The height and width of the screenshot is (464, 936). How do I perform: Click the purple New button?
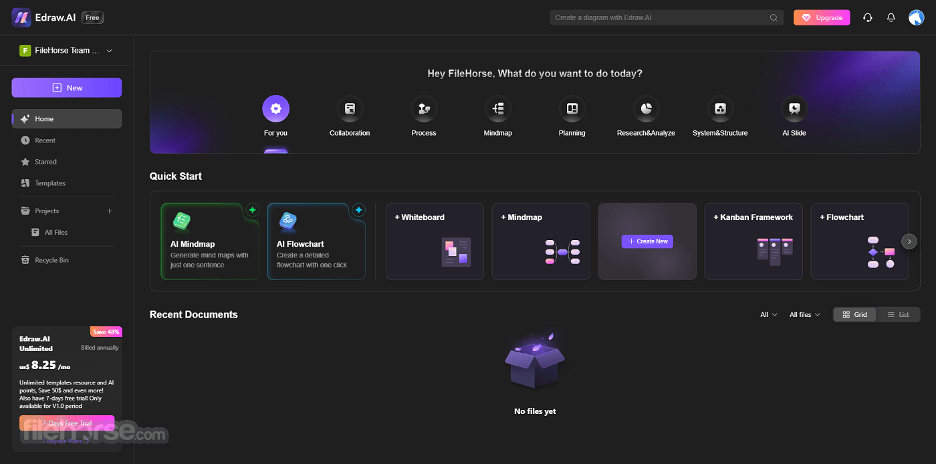pos(67,88)
